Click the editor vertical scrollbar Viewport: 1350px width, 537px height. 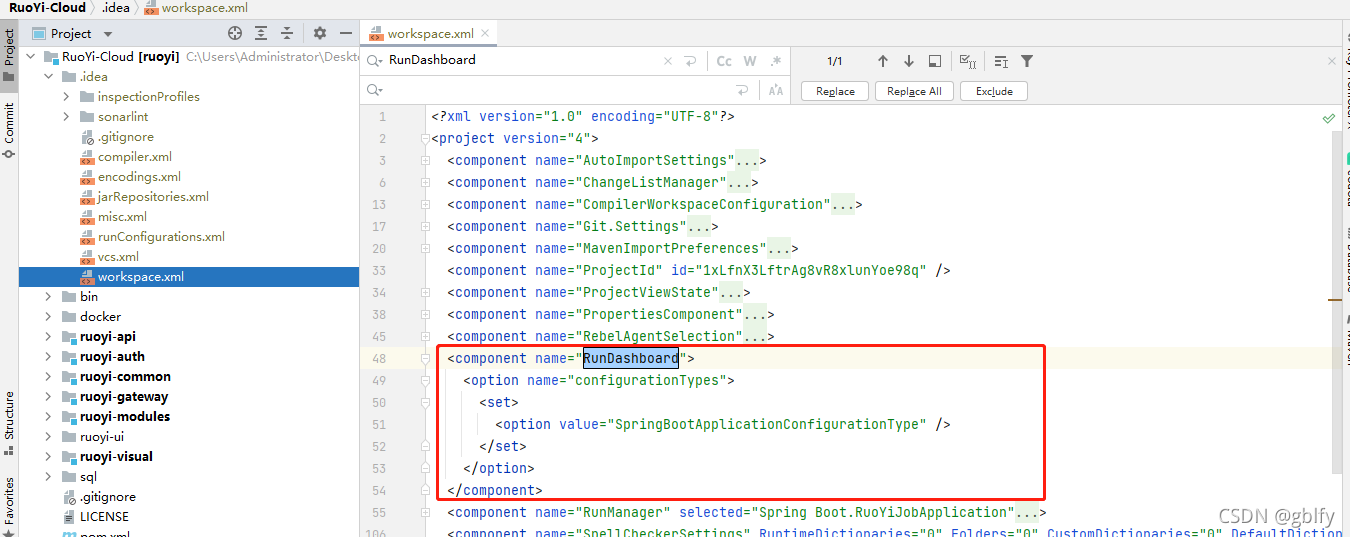tap(1336, 300)
